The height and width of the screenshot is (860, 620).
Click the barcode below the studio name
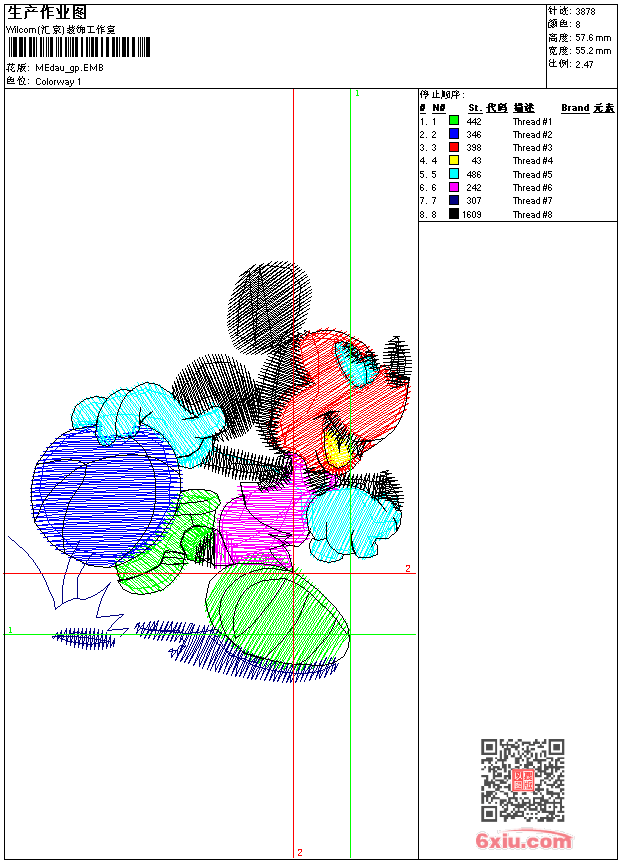coord(78,47)
